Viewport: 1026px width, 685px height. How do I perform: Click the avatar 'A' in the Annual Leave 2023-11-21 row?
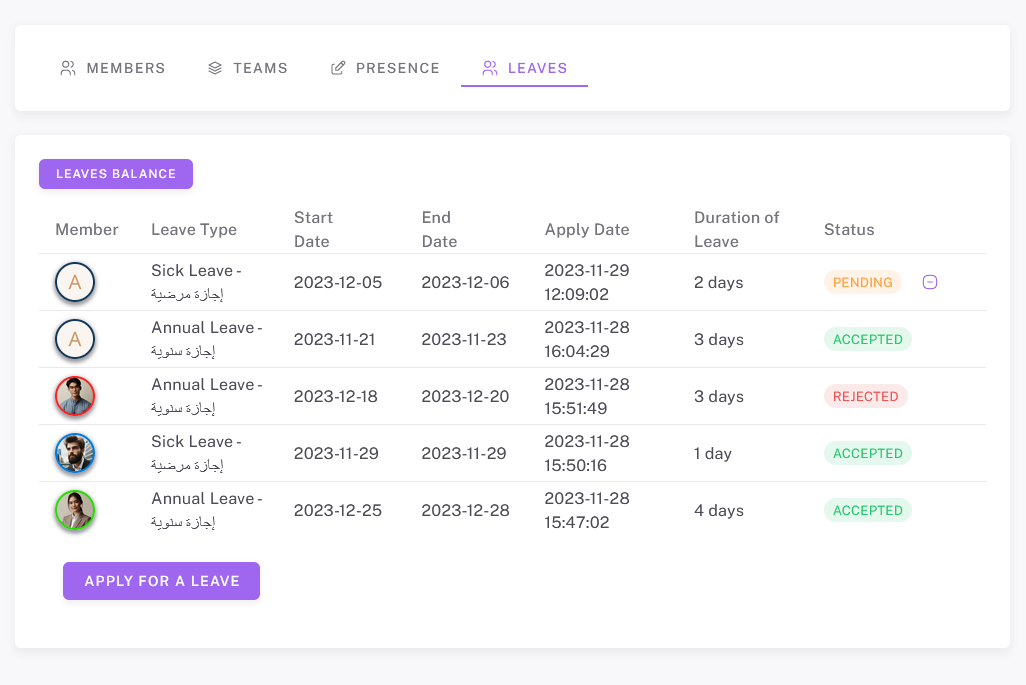point(75,339)
